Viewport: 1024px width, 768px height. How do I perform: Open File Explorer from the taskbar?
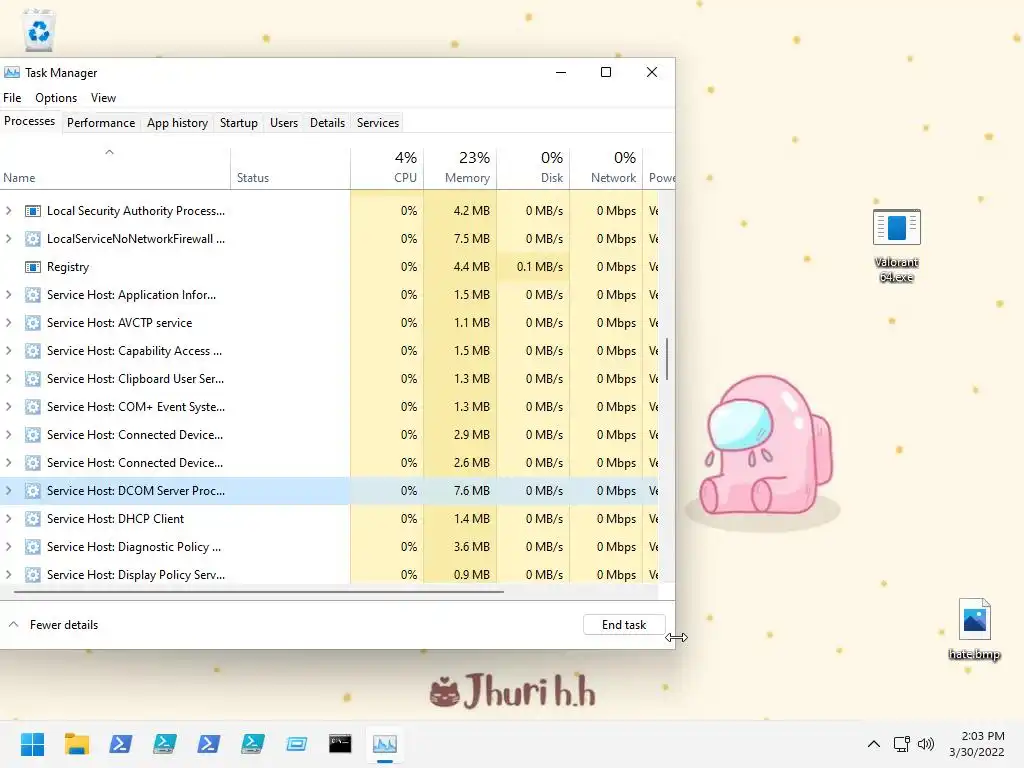76,744
